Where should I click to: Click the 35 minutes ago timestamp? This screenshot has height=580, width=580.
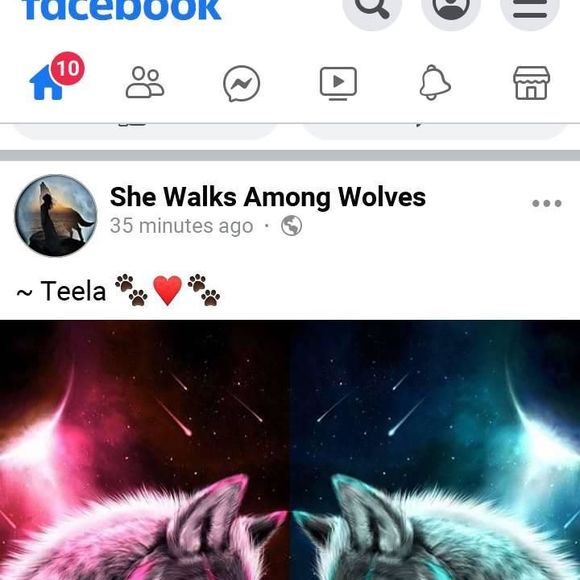point(181,226)
